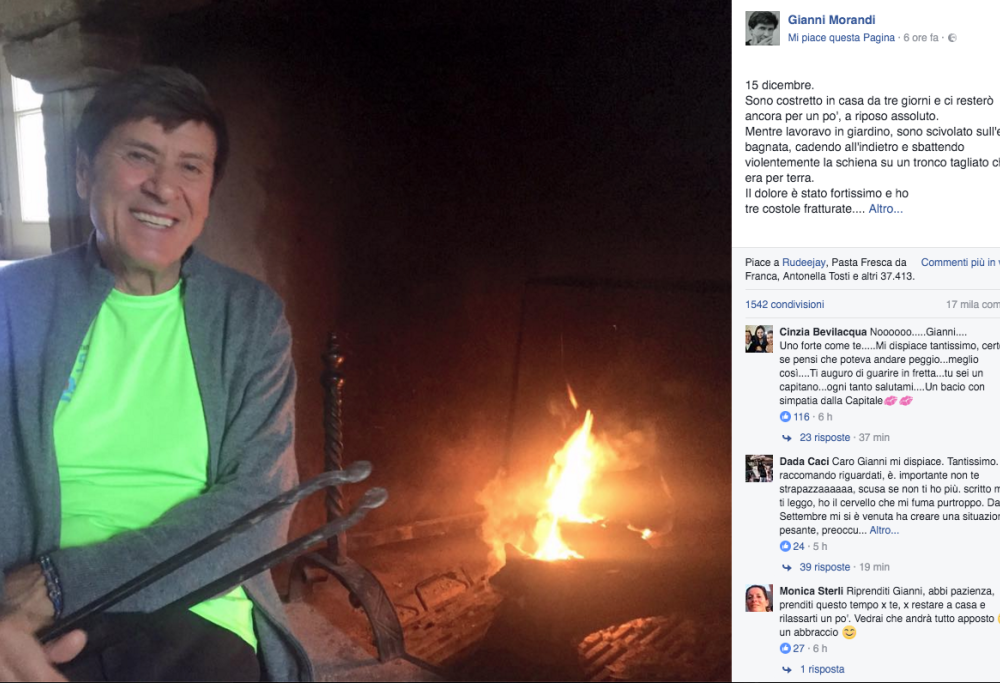Image resolution: width=1000 pixels, height=683 pixels.
Task: Open Commenti più in vista sorting
Action: coord(960,262)
